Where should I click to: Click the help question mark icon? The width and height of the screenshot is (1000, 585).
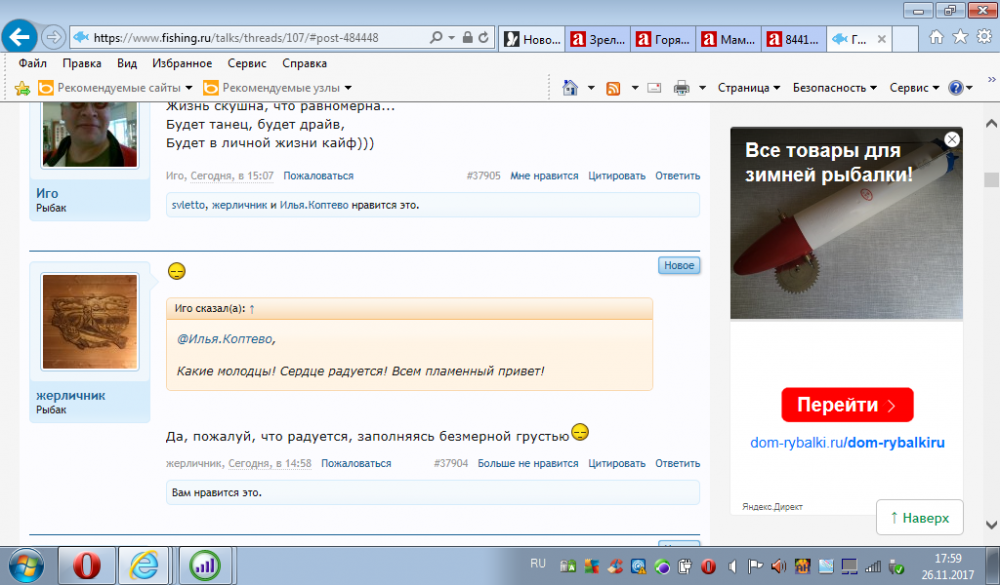click(x=955, y=87)
